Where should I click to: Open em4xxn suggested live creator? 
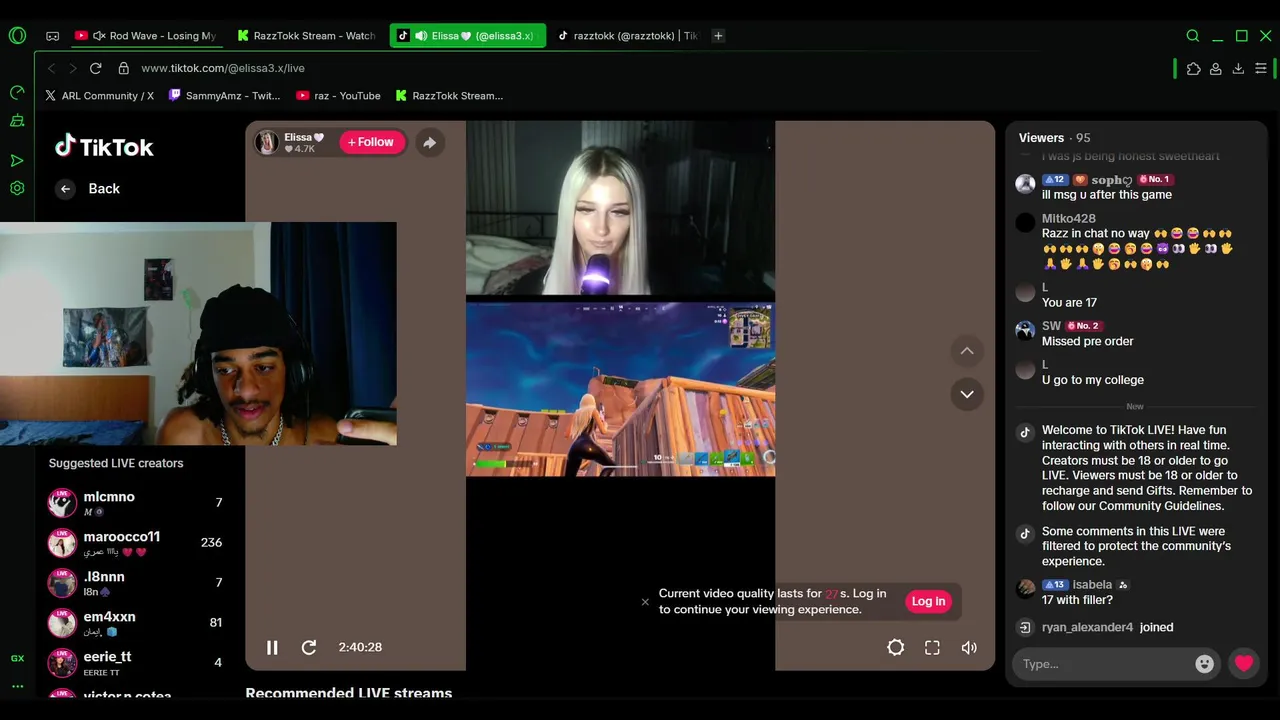pos(136,623)
